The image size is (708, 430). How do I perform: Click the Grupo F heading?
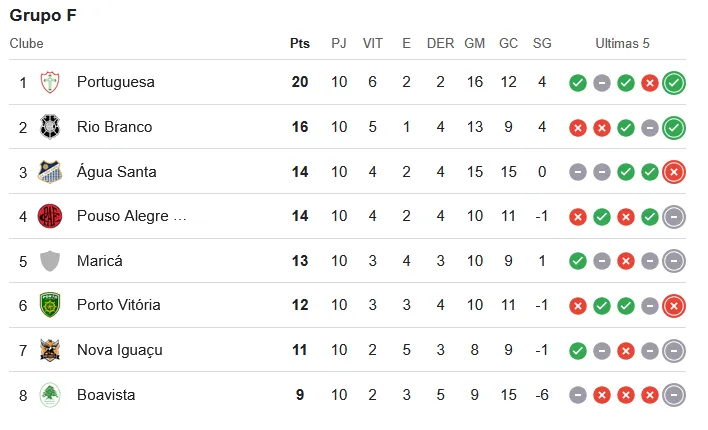(x=43, y=15)
